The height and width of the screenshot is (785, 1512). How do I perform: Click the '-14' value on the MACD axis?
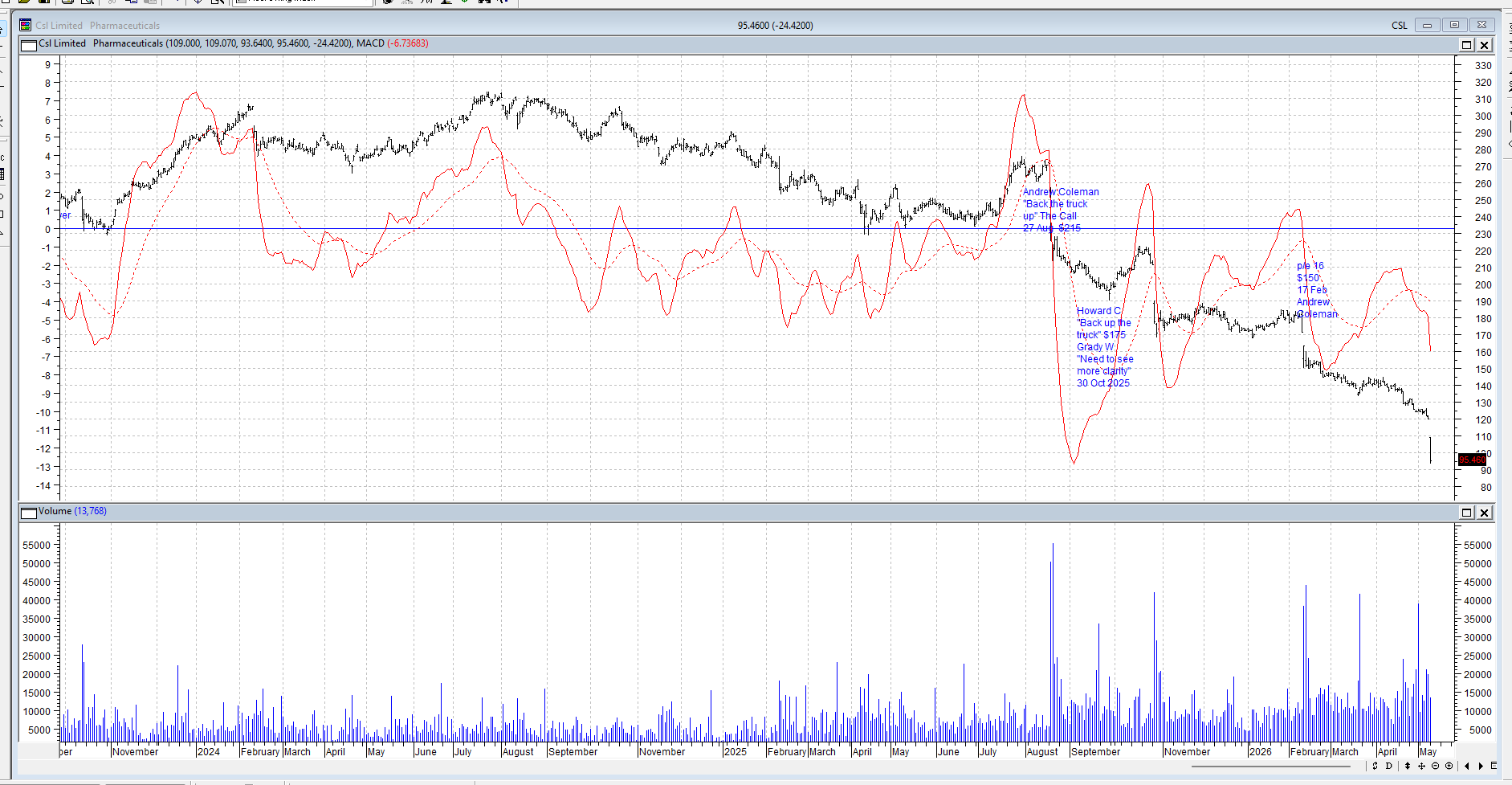(x=44, y=485)
